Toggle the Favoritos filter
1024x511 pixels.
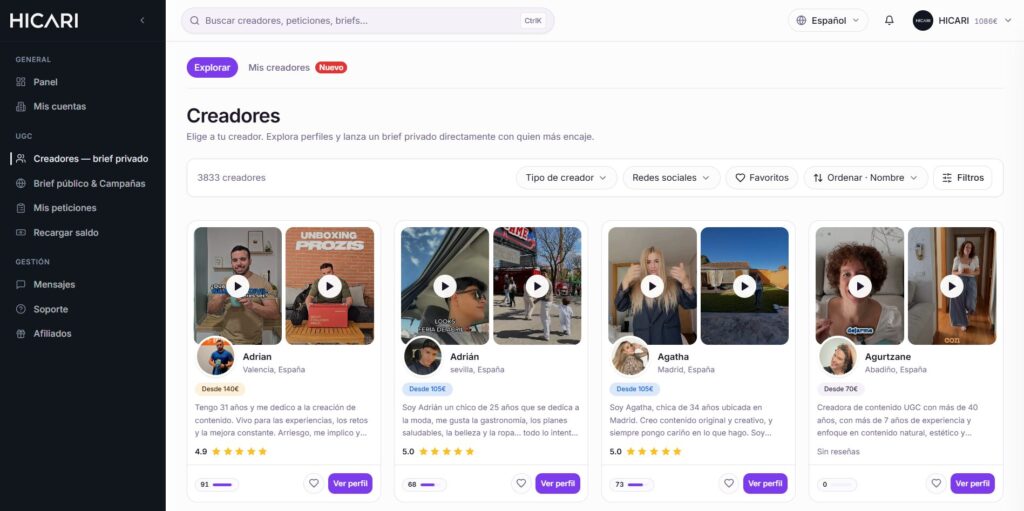pyautogui.click(x=761, y=178)
